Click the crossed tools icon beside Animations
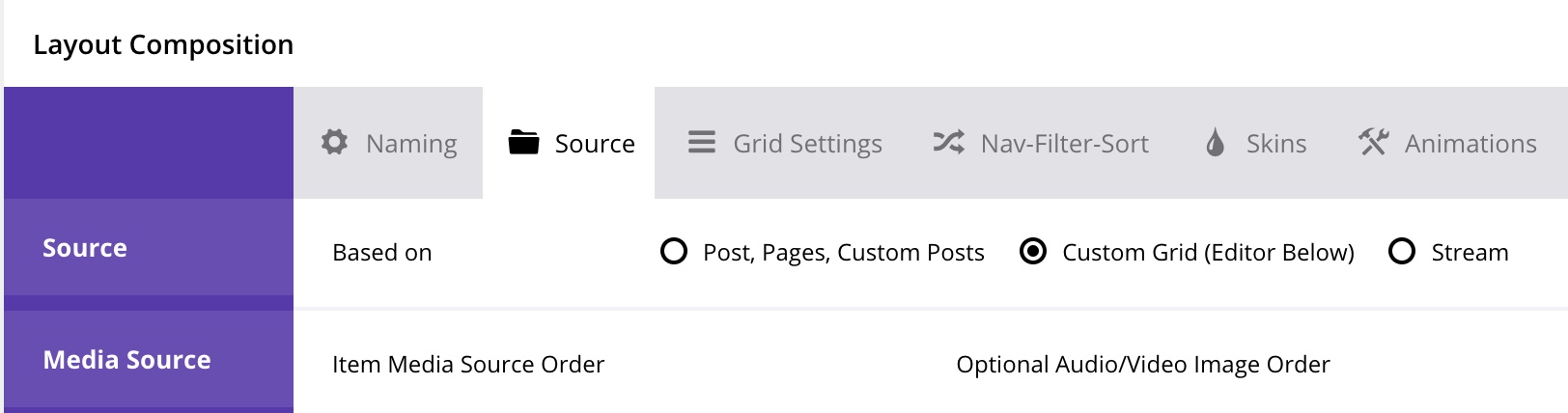This screenshot has width=1568, height=413. [x=1373, y=143]
